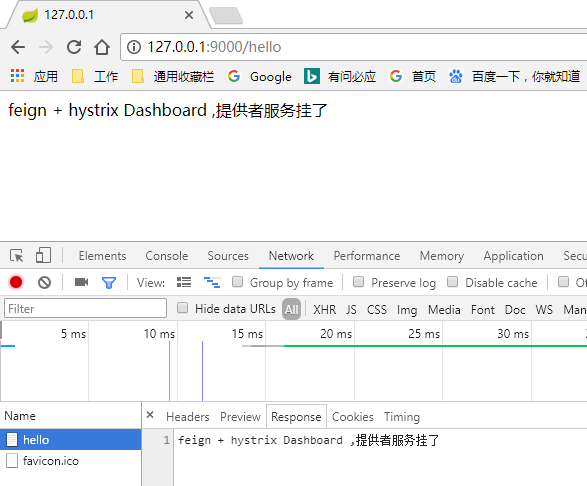587x486 pixels.
Task: Open the 工作 bookmarks folder
Action: click(x=95, y=76)
